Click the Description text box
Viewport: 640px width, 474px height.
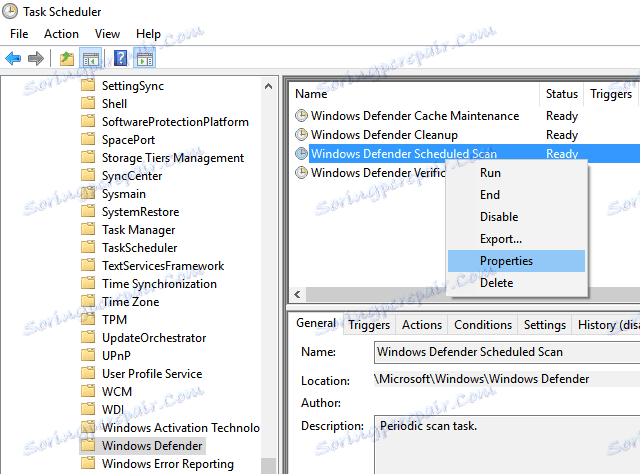(x=507, y=445)
